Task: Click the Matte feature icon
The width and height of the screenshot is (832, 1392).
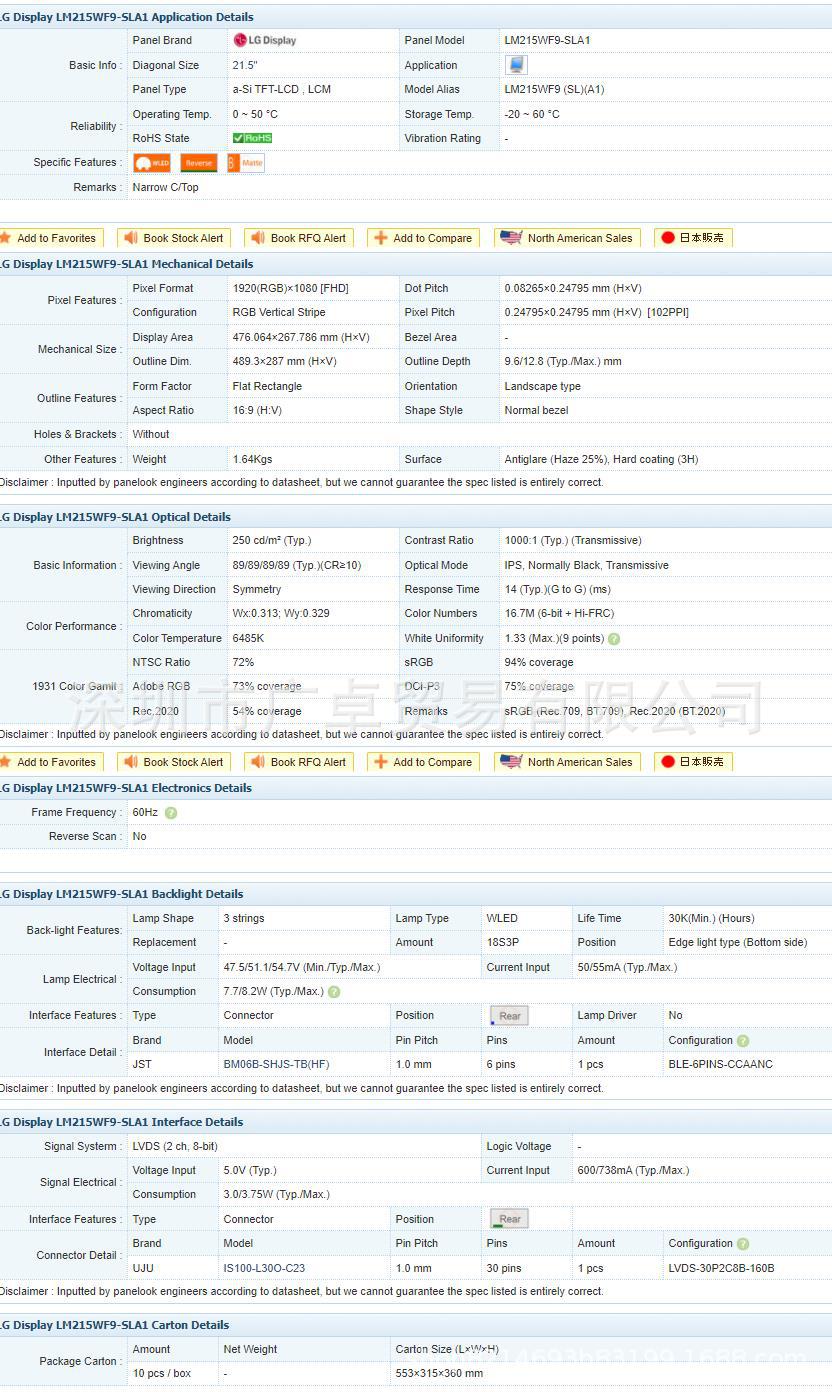Action: point(246,163)
